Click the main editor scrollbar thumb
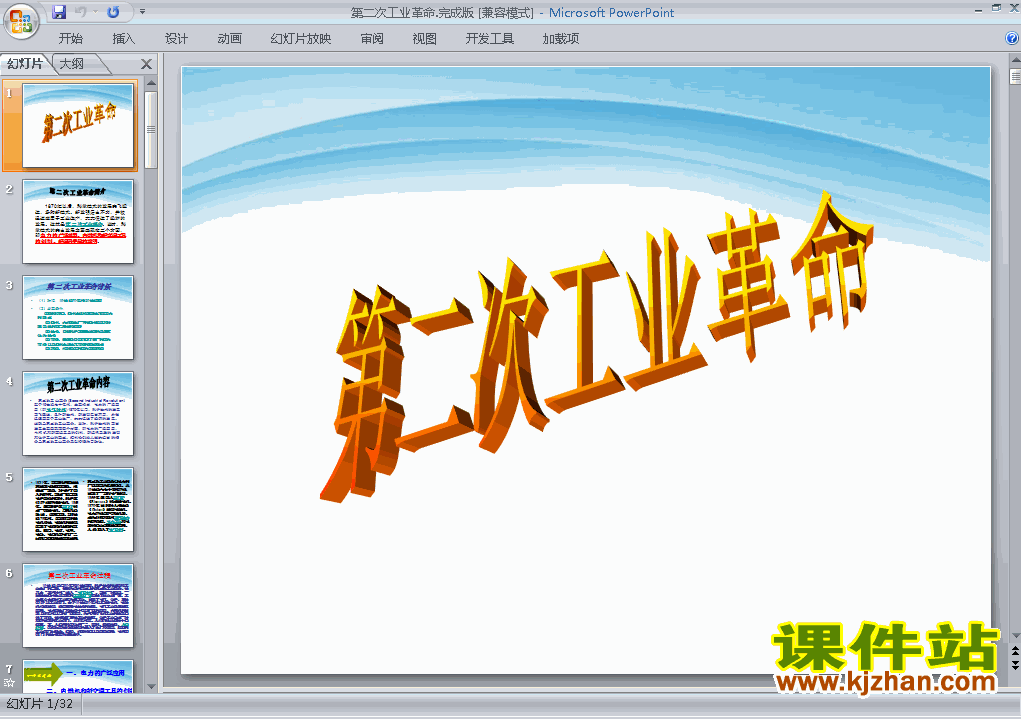The image size is (1021, 719). pos(1015,76)
